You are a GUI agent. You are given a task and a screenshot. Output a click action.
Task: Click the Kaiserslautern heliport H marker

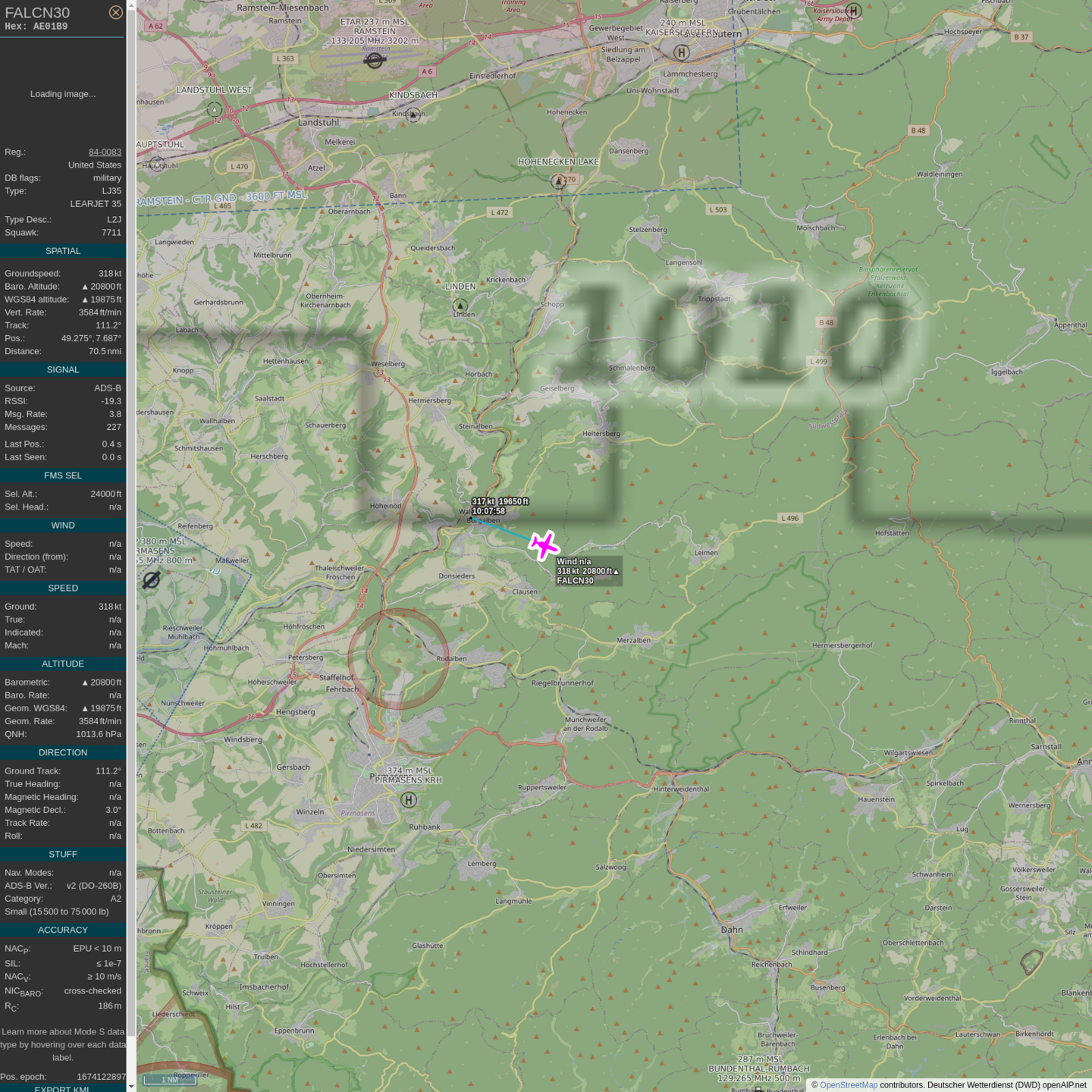(x=682, y=52)
